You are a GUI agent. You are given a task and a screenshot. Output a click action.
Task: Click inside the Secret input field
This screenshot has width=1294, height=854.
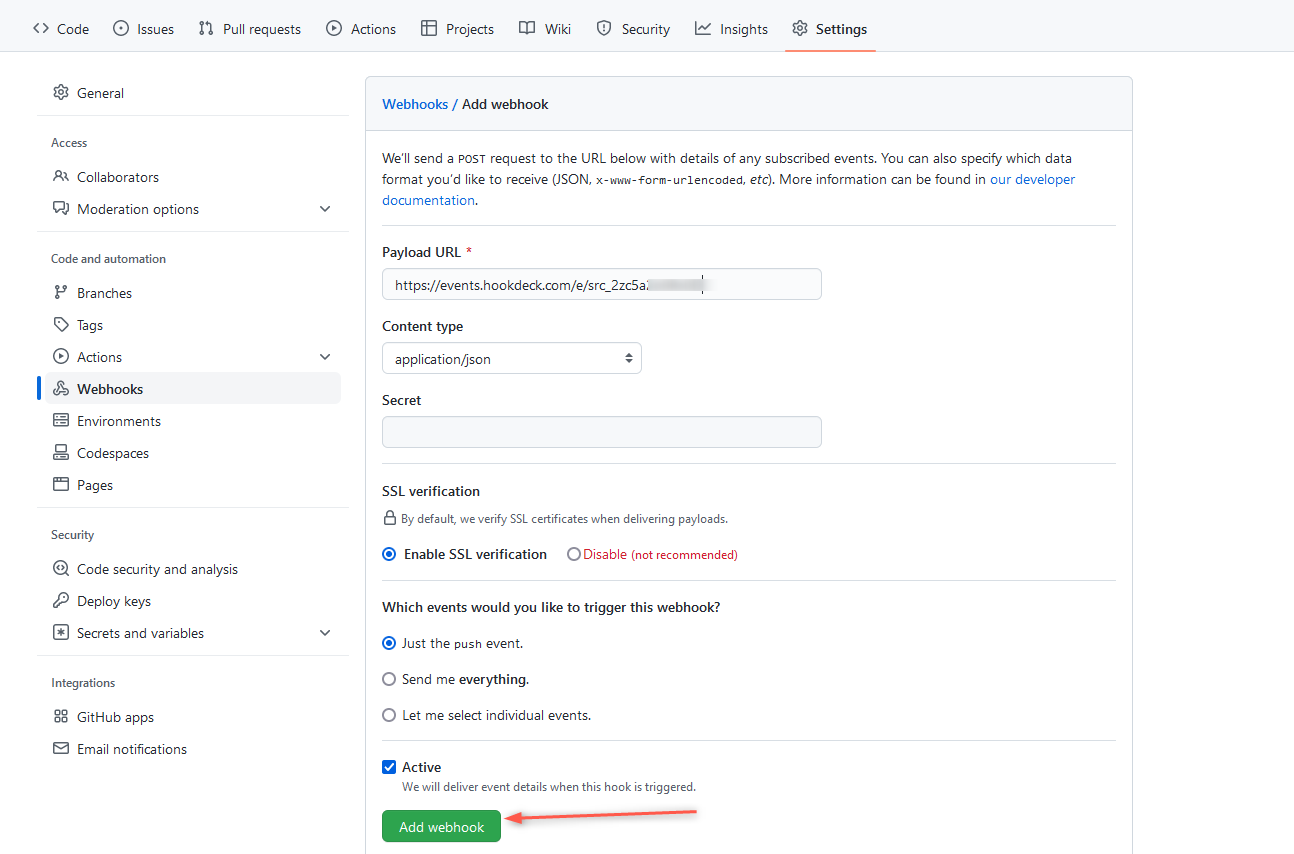(601, 431)
